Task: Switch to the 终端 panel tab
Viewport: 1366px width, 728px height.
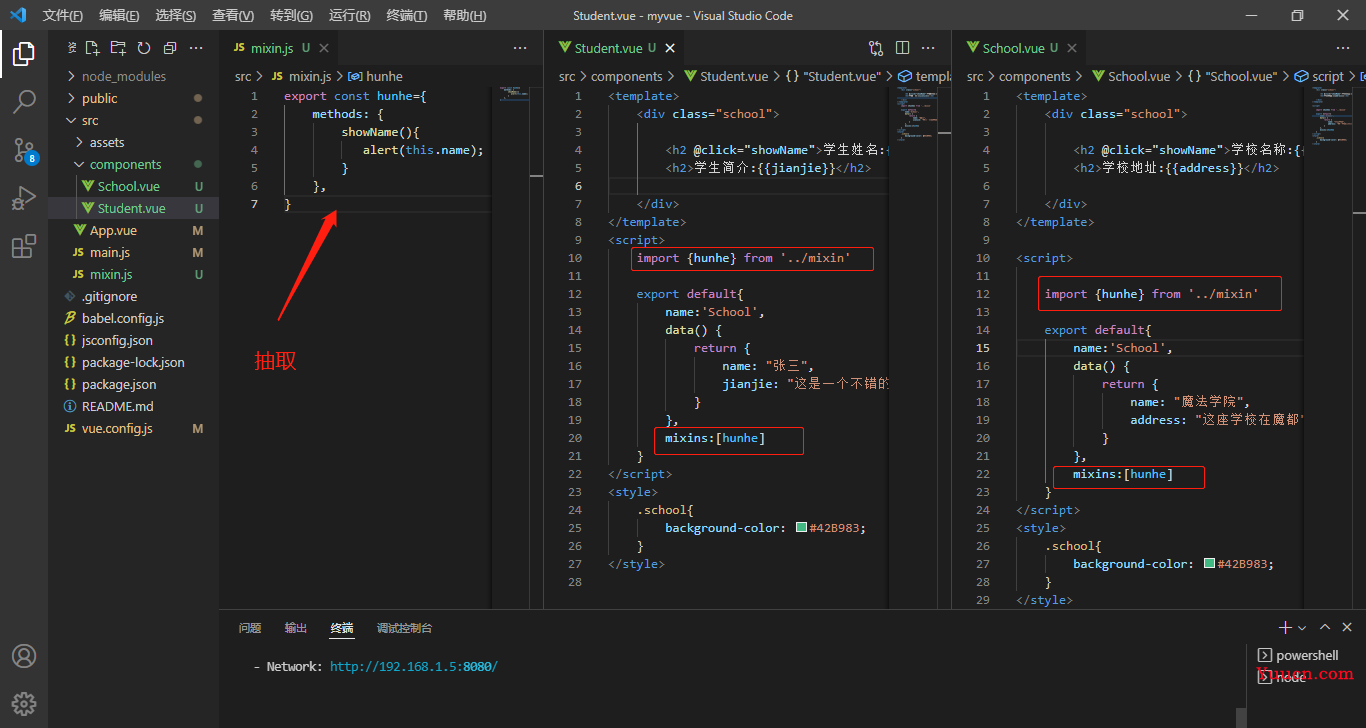Action: [x=342, y=628]
